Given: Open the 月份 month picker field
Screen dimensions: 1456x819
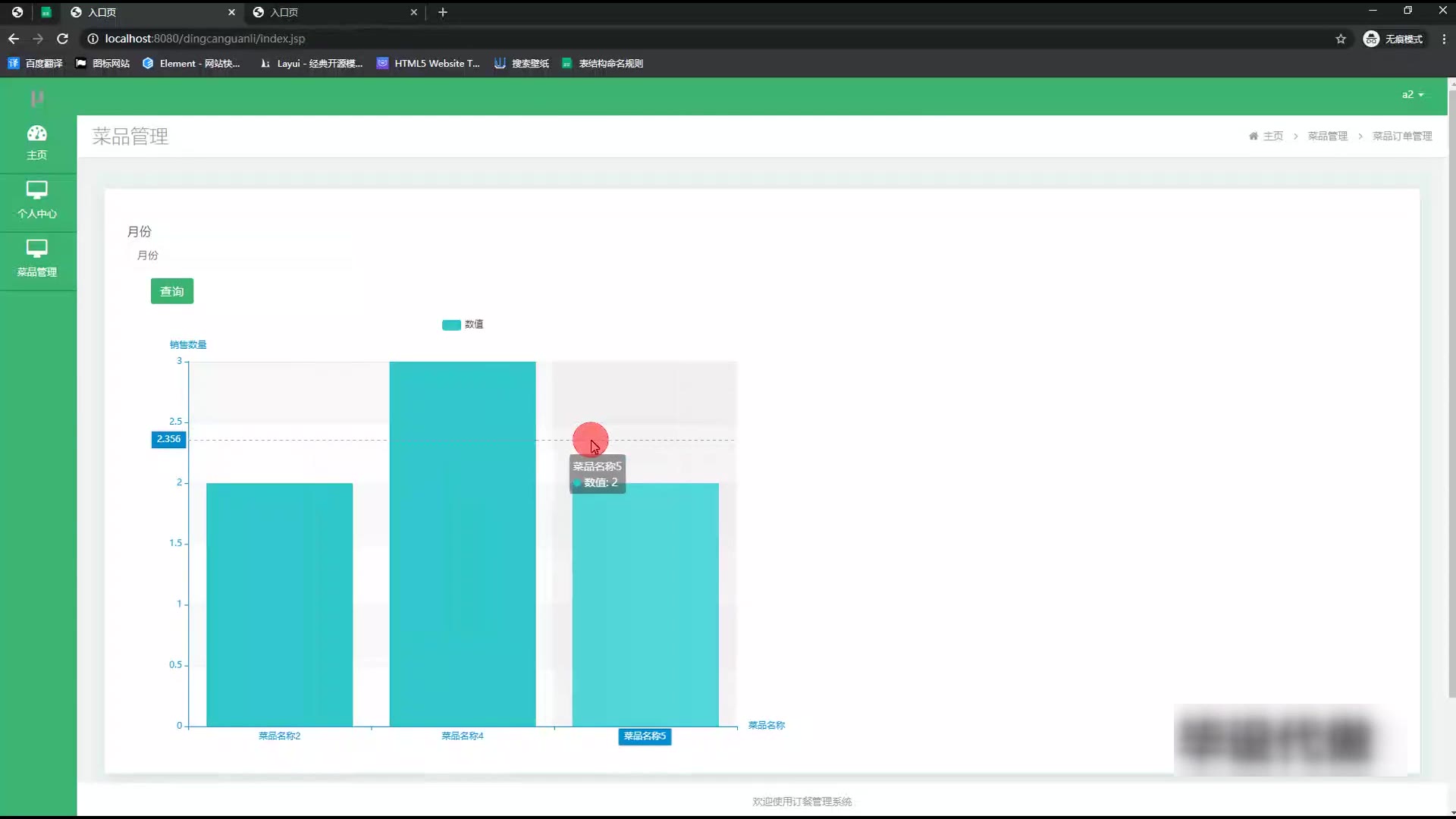Looking at the screenshot, I should point(241,256).
